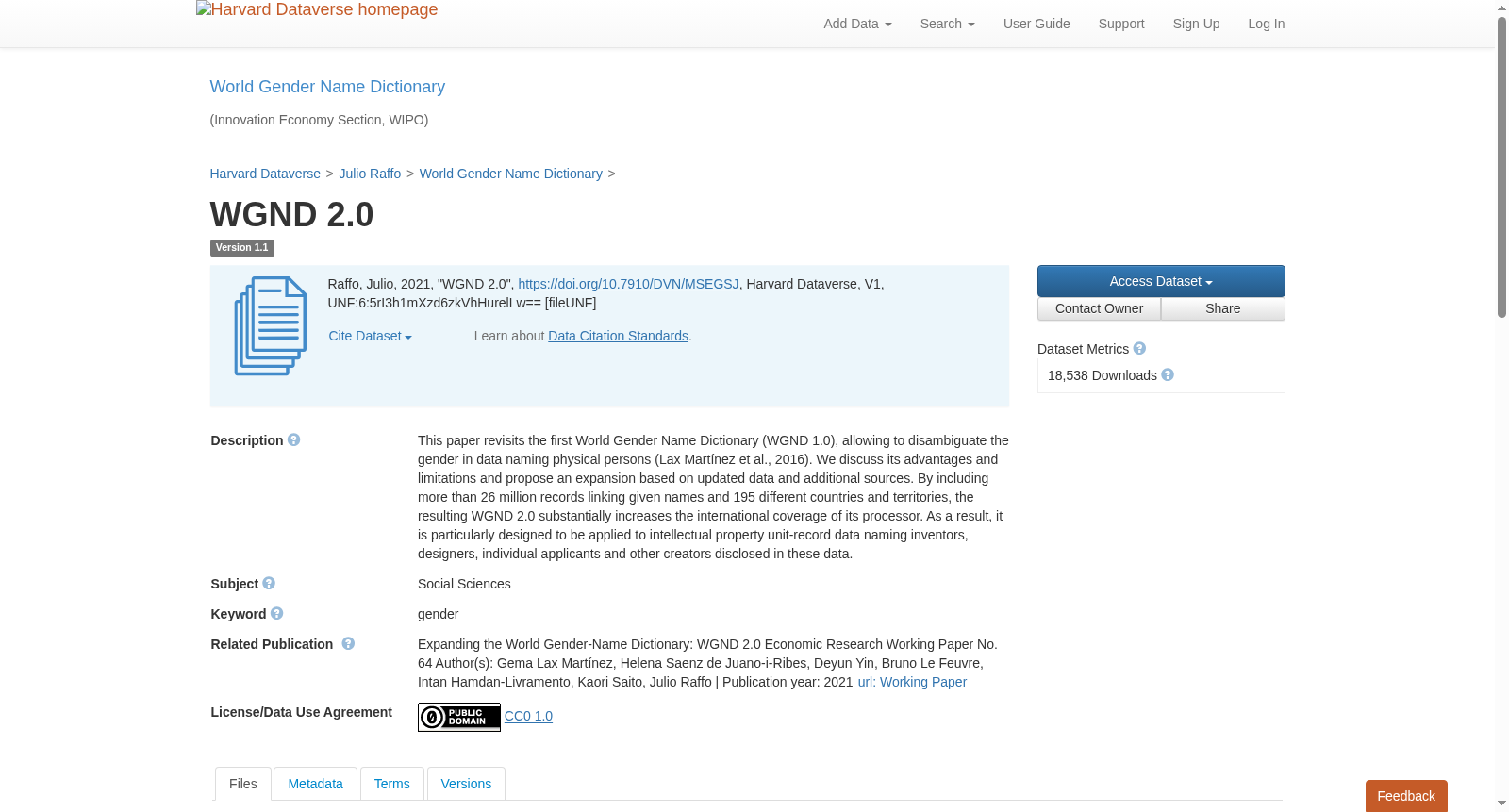Open the Working Paper url link
The width and height of the screenshot is (1509, 812).
tap(912, 682)
